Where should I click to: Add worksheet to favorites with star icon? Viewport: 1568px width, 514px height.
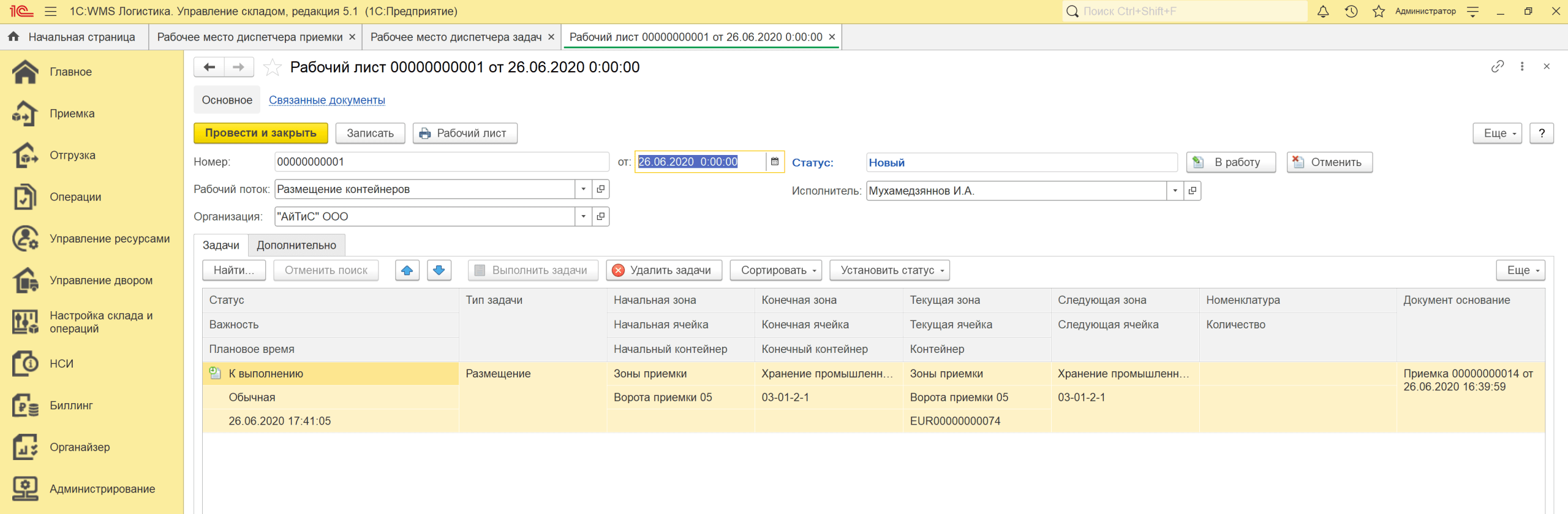tap(273, 67)
